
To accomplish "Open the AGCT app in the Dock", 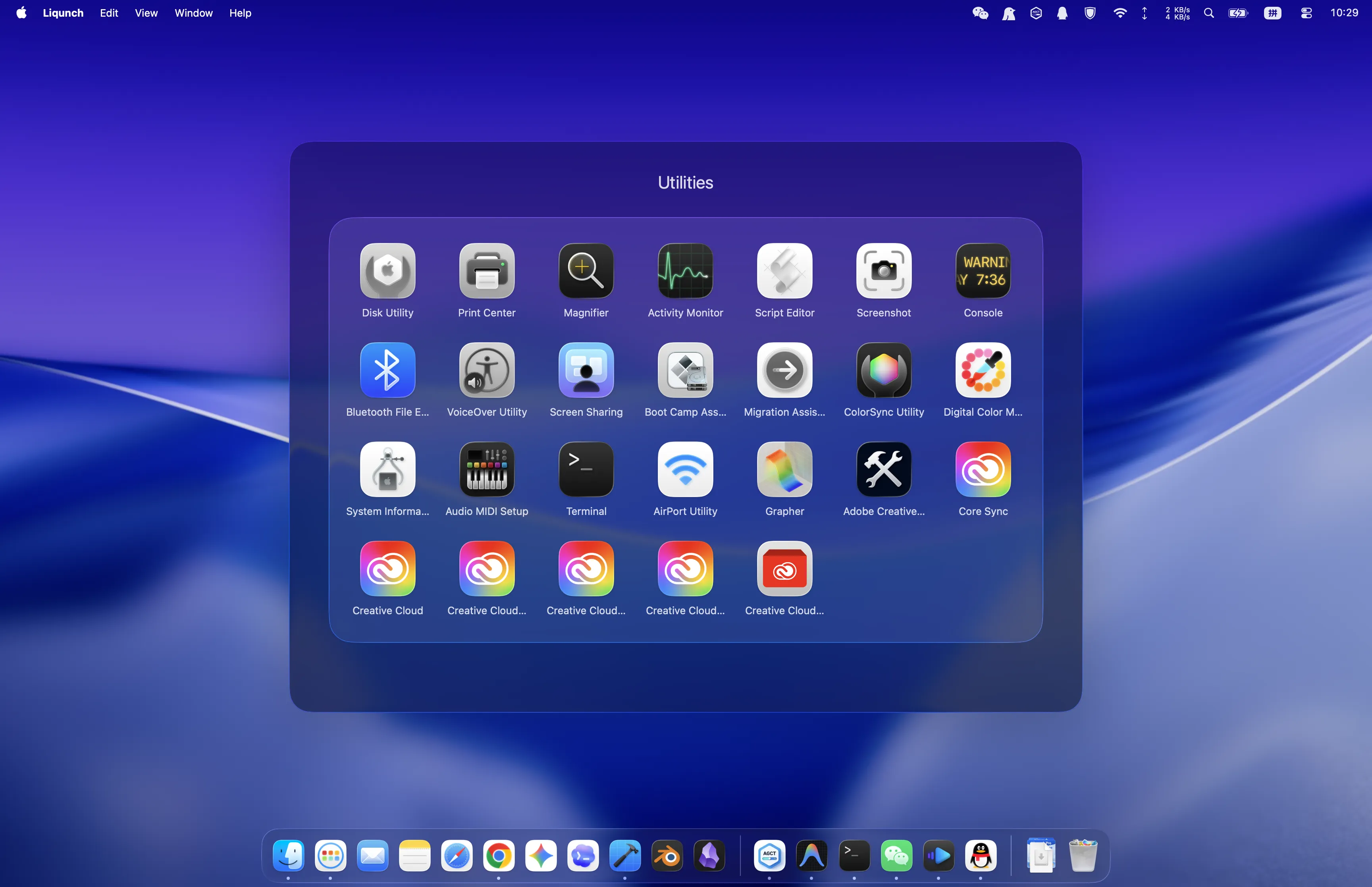I will [x=770, y=855].
